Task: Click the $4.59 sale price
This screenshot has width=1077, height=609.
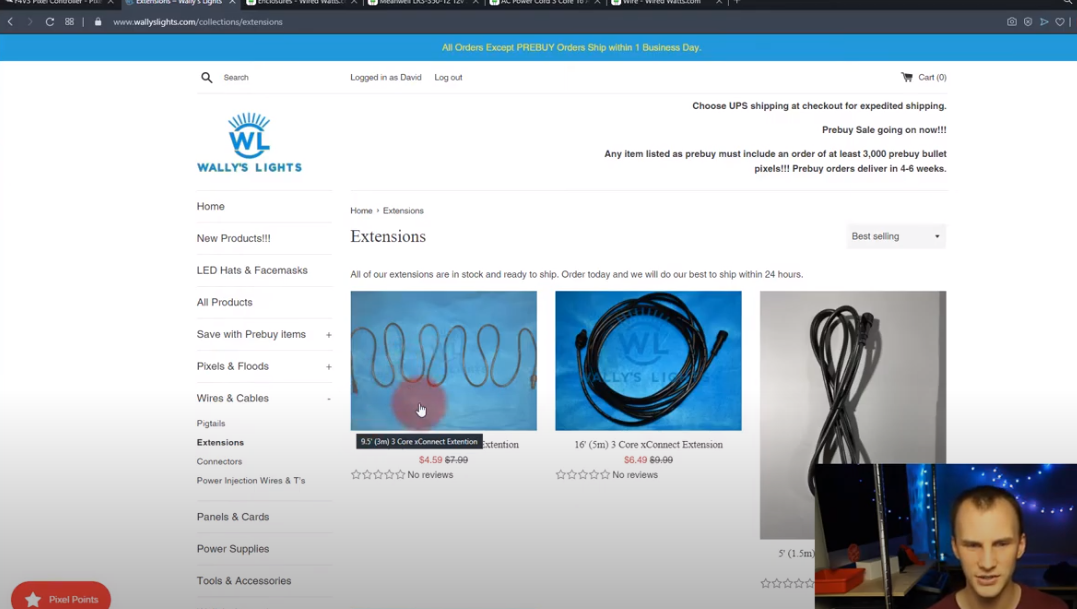Action: 431,460
